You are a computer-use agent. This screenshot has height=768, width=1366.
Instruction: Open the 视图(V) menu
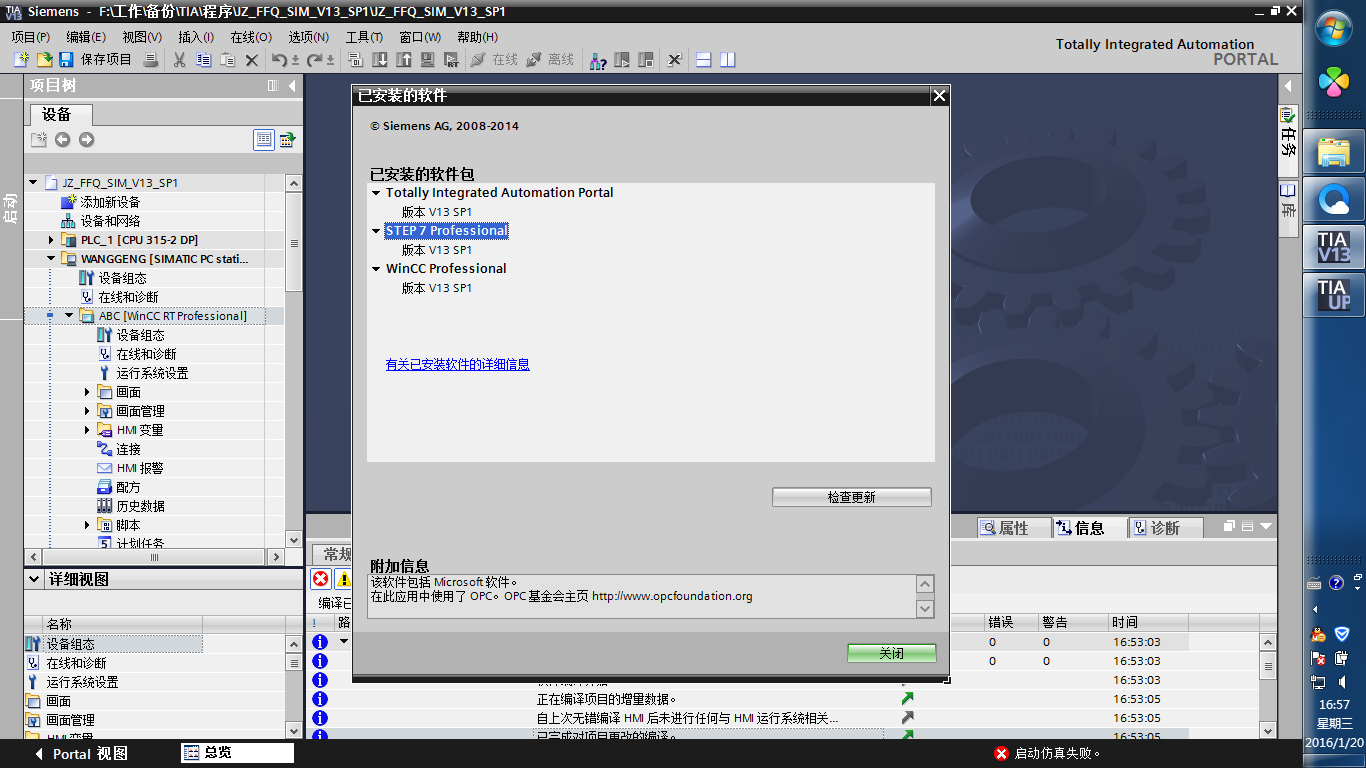(x=142, y=37)
